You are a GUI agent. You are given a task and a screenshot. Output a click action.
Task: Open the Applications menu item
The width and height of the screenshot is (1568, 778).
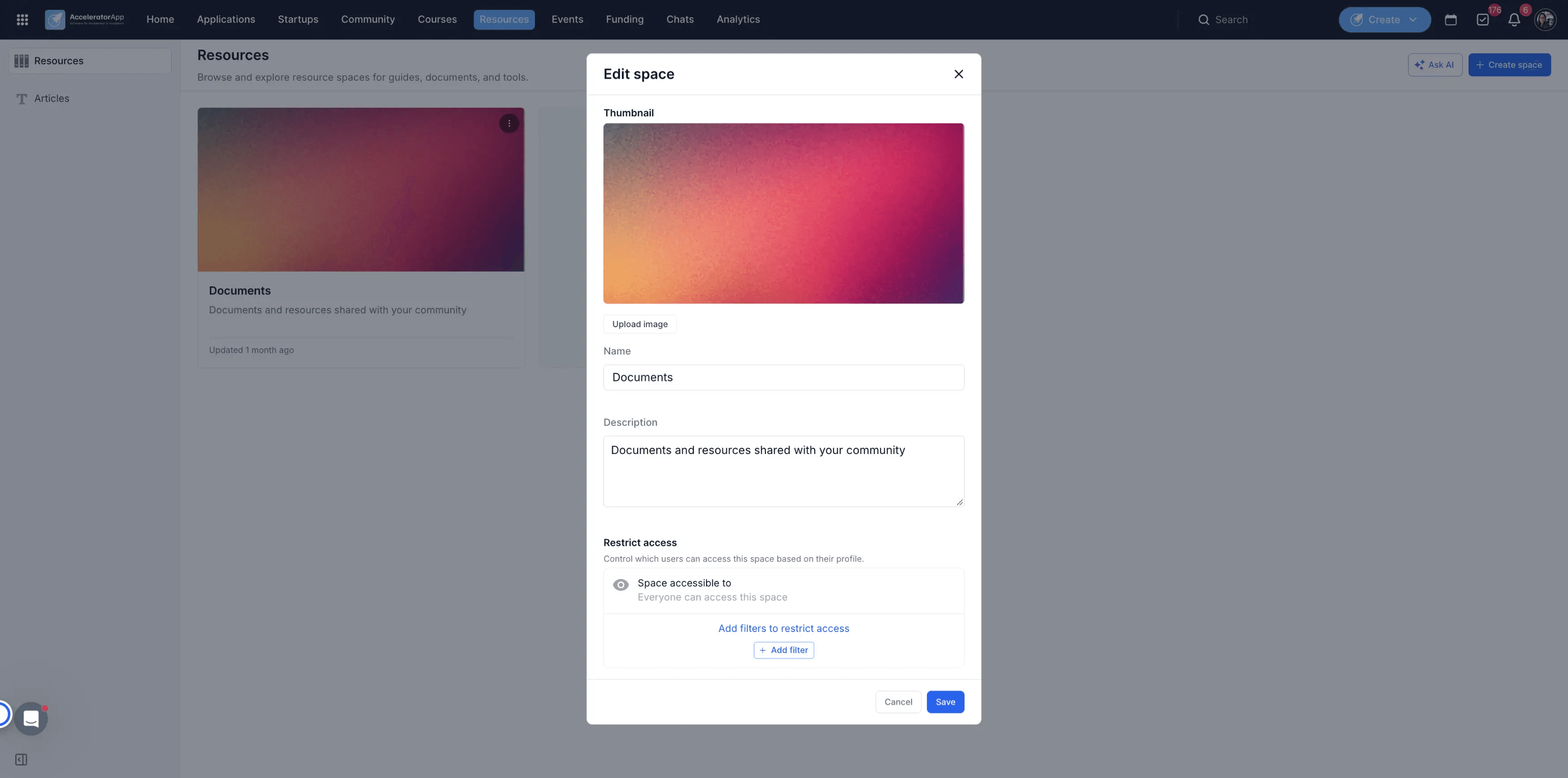(x=226, y=19)
